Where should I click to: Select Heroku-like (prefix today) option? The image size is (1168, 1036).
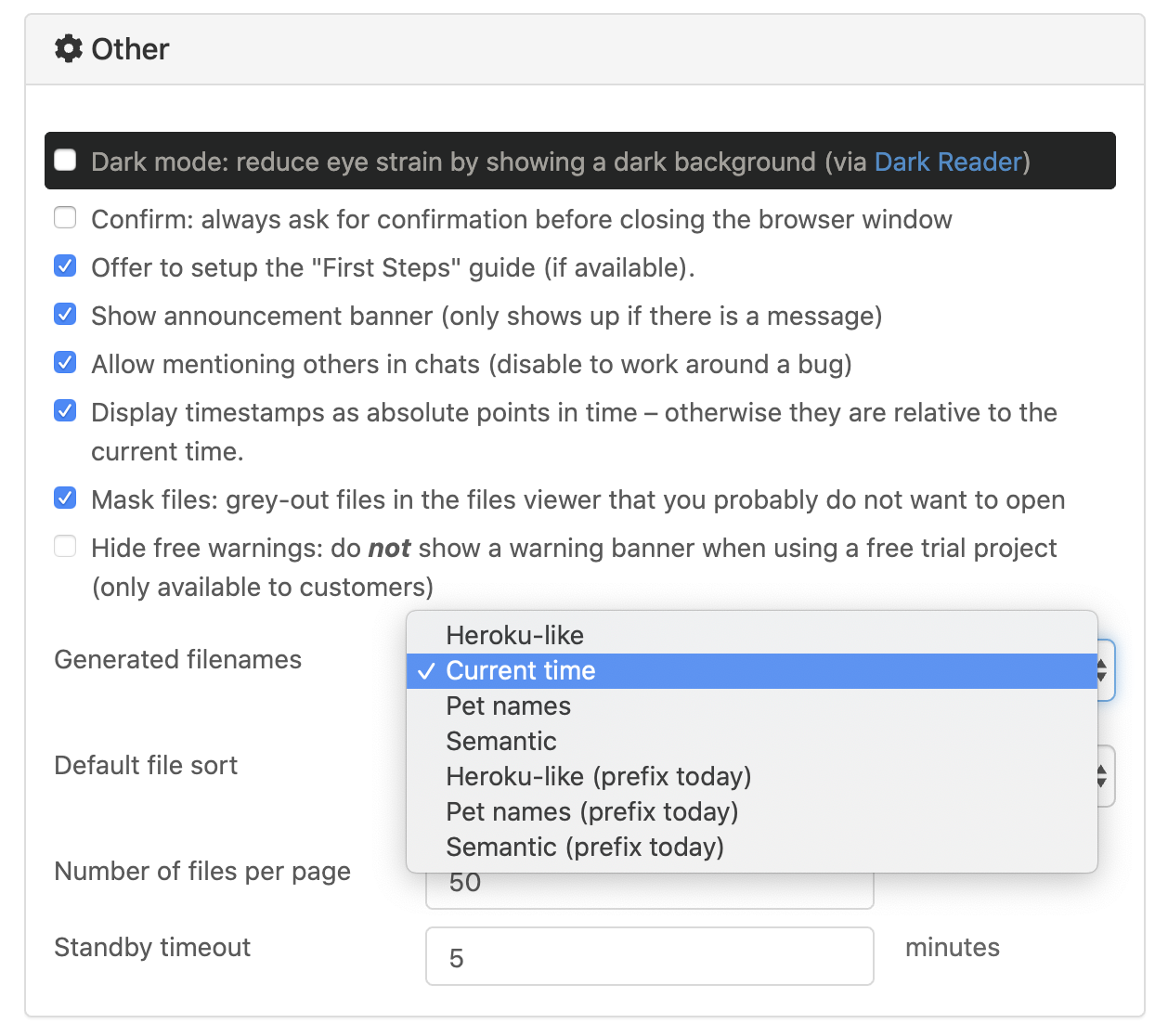coord(598,776)
